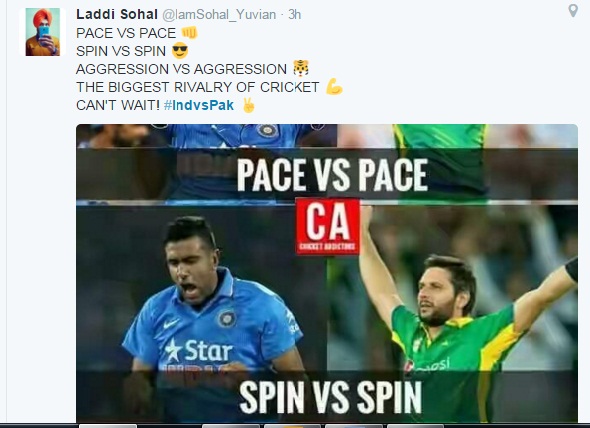Screen dimensions: 590x428
Task: Open the @IamSohal_Yuvian handle
Action: pos(219,15)
